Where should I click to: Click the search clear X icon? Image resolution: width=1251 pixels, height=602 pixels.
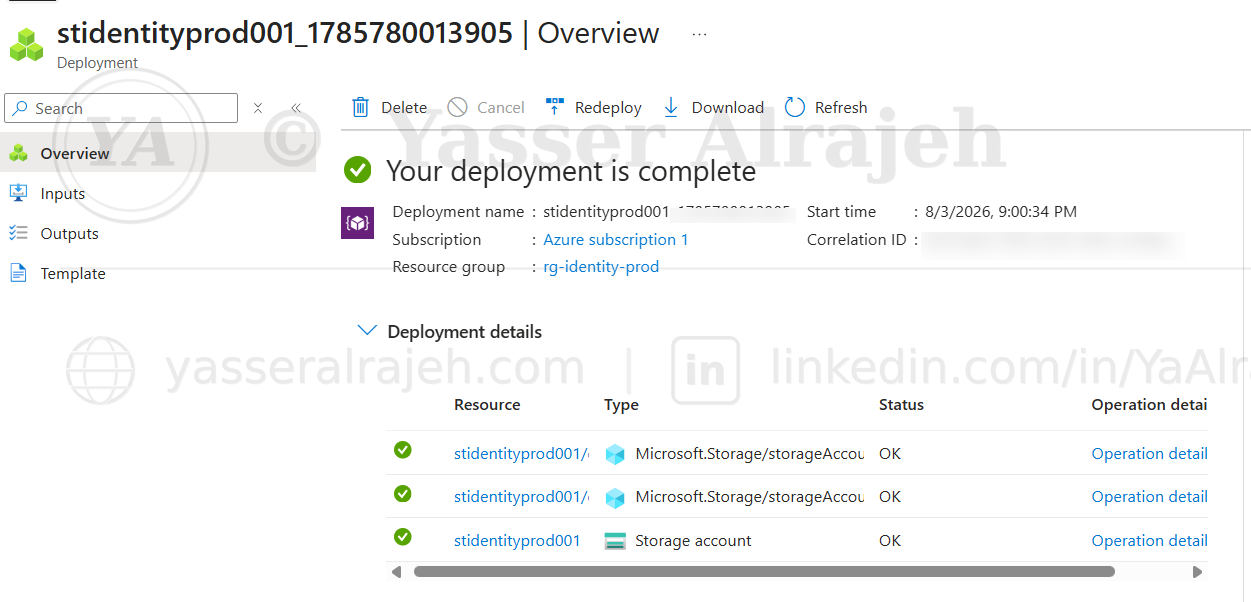(x=257, y=108)
